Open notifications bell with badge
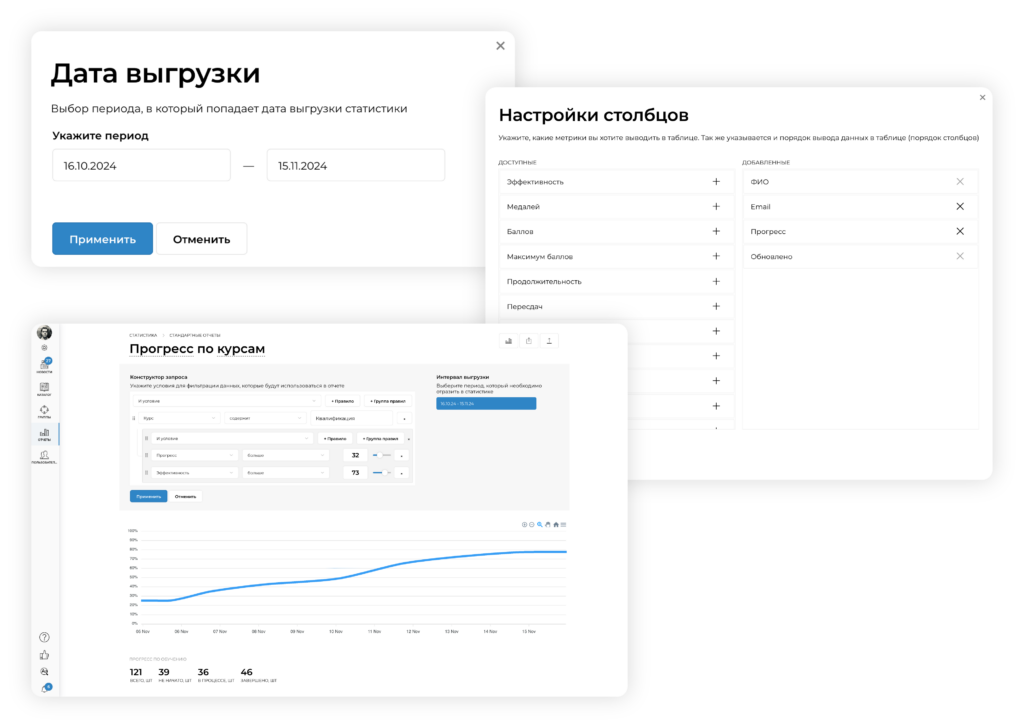Screen dimensions: 1024x728 [x=46, y=688]
